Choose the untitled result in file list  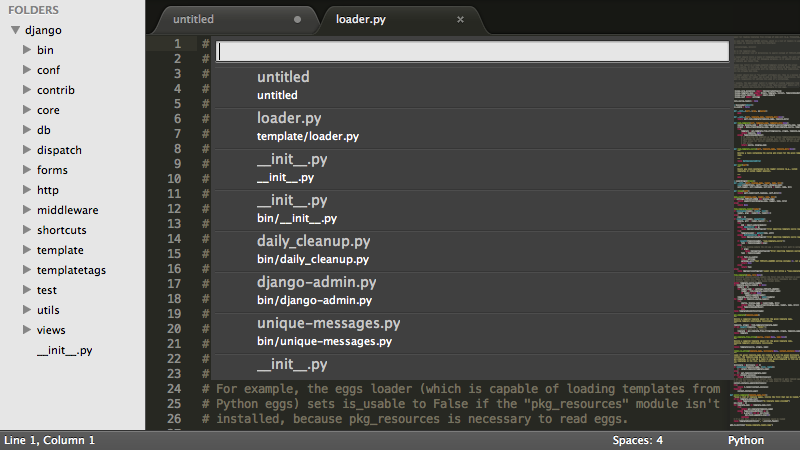coord(472,86)
